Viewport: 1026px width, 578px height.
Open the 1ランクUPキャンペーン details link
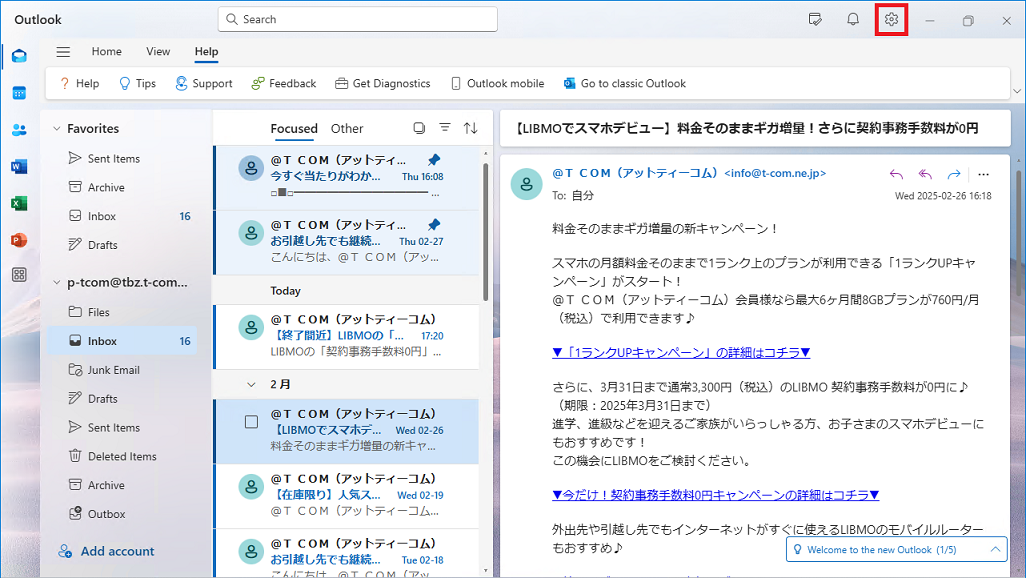point(681,352)
